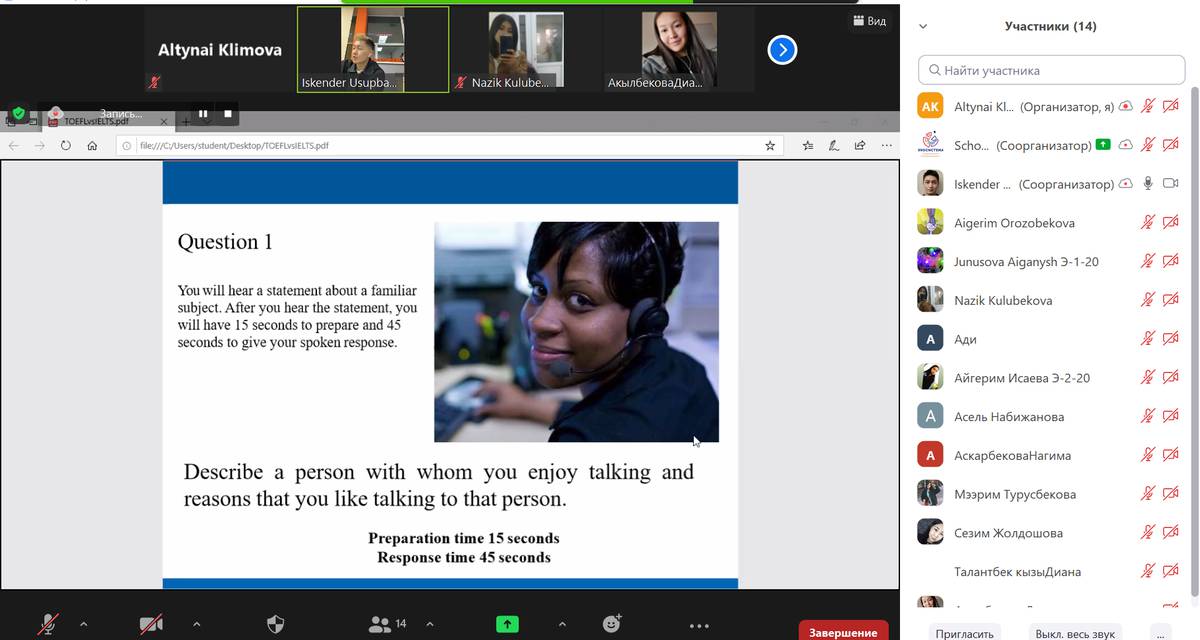This screenshot has height=640, width=1200.
Task: Open the Reactions smiley icon
Action: (x=612, y=624)
